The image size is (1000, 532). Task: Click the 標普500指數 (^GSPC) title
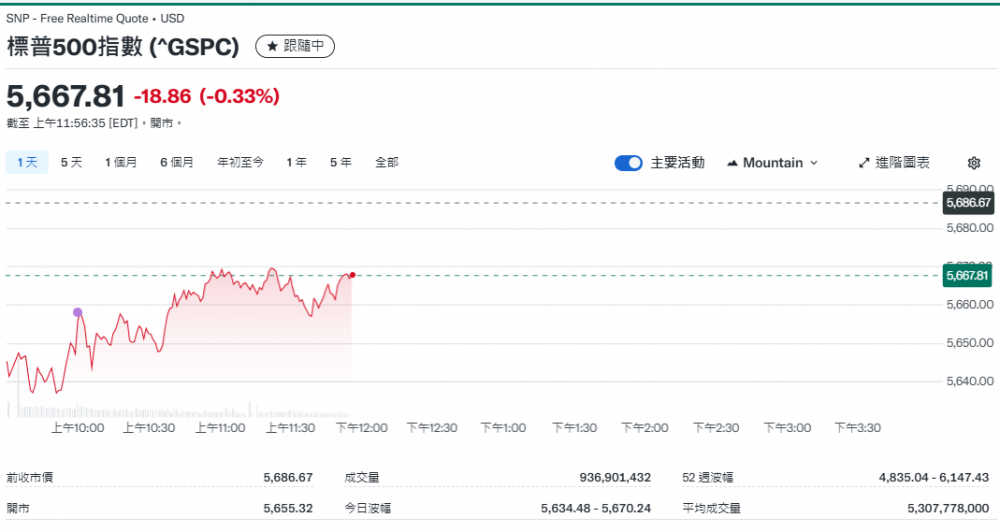pos(123,46)
